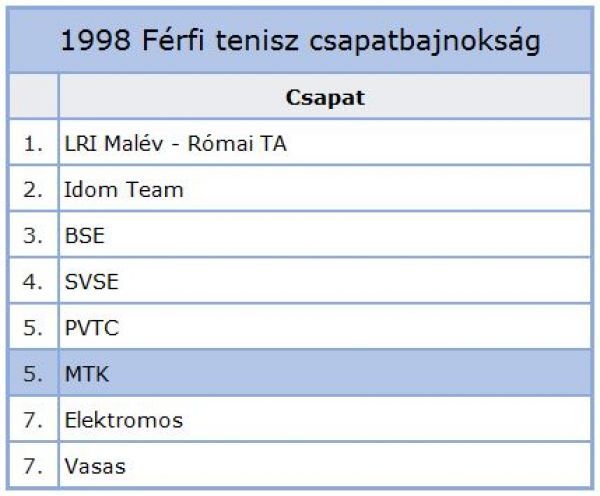The width and height of the screenshot is (600, 496).
Task: Select the 'Idom Team' row
Action: [x=300, y=189]
